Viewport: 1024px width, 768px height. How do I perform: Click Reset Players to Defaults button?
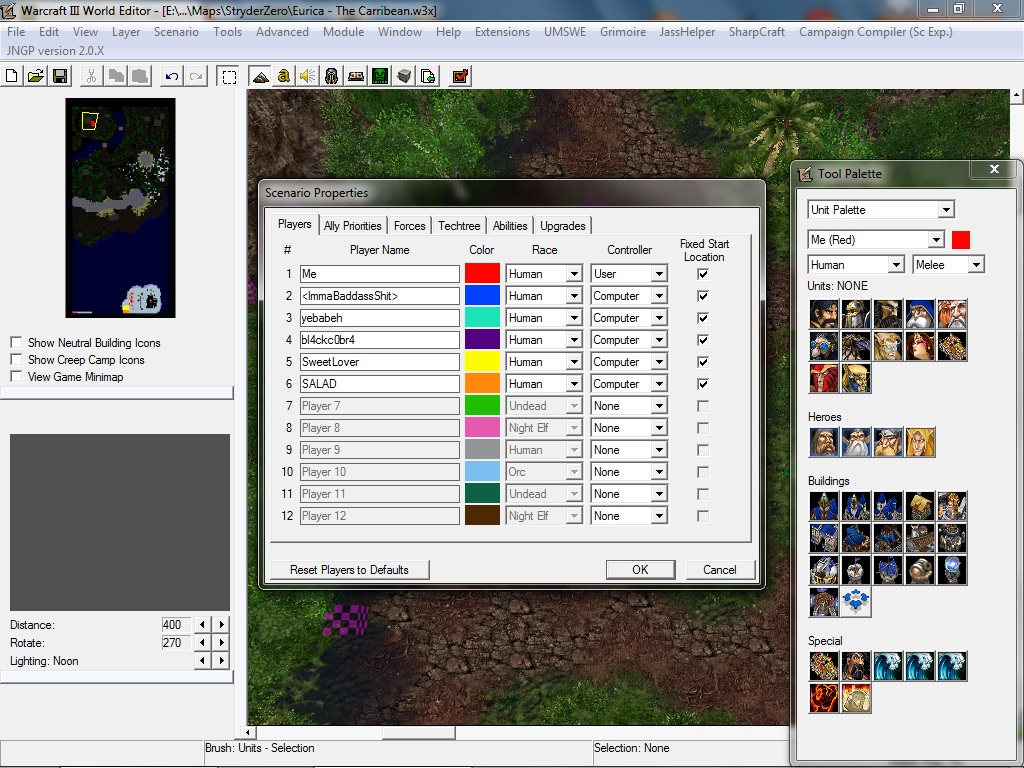(349, 570)
